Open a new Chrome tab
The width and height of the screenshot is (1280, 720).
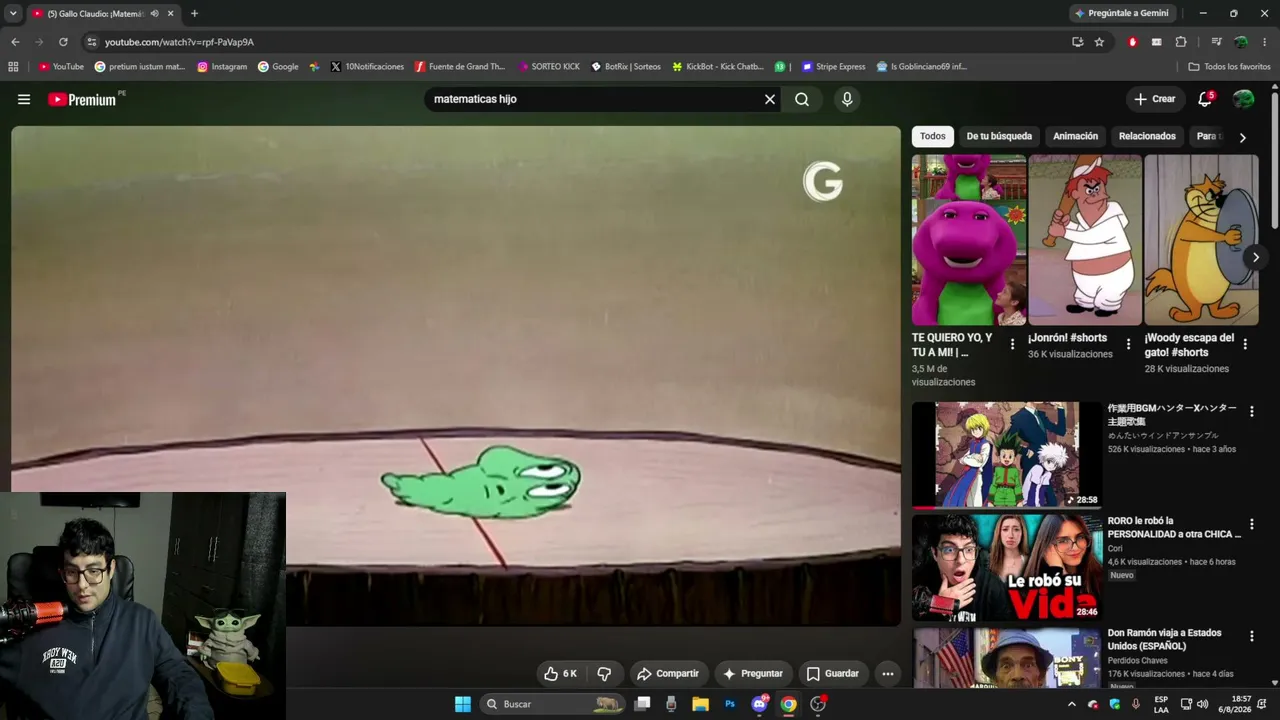pyautogui.click(x=194, y=13)
